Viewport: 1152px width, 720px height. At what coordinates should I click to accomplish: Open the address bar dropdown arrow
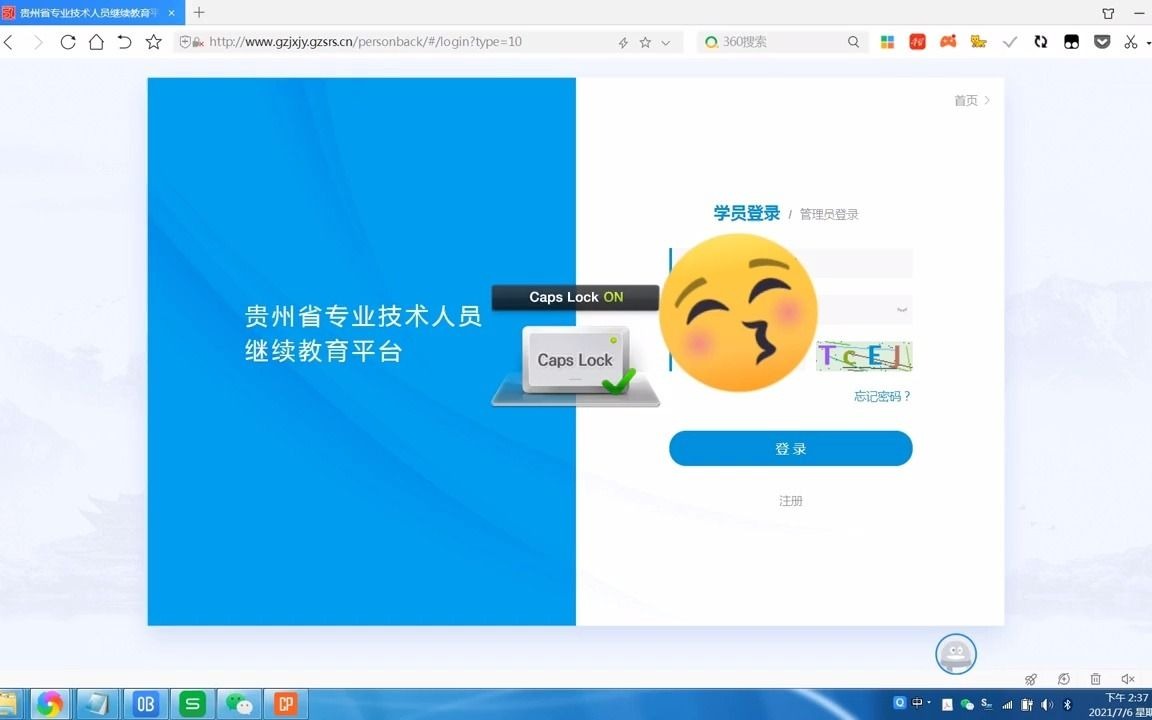pyautogui.click(x=664, y=41)
